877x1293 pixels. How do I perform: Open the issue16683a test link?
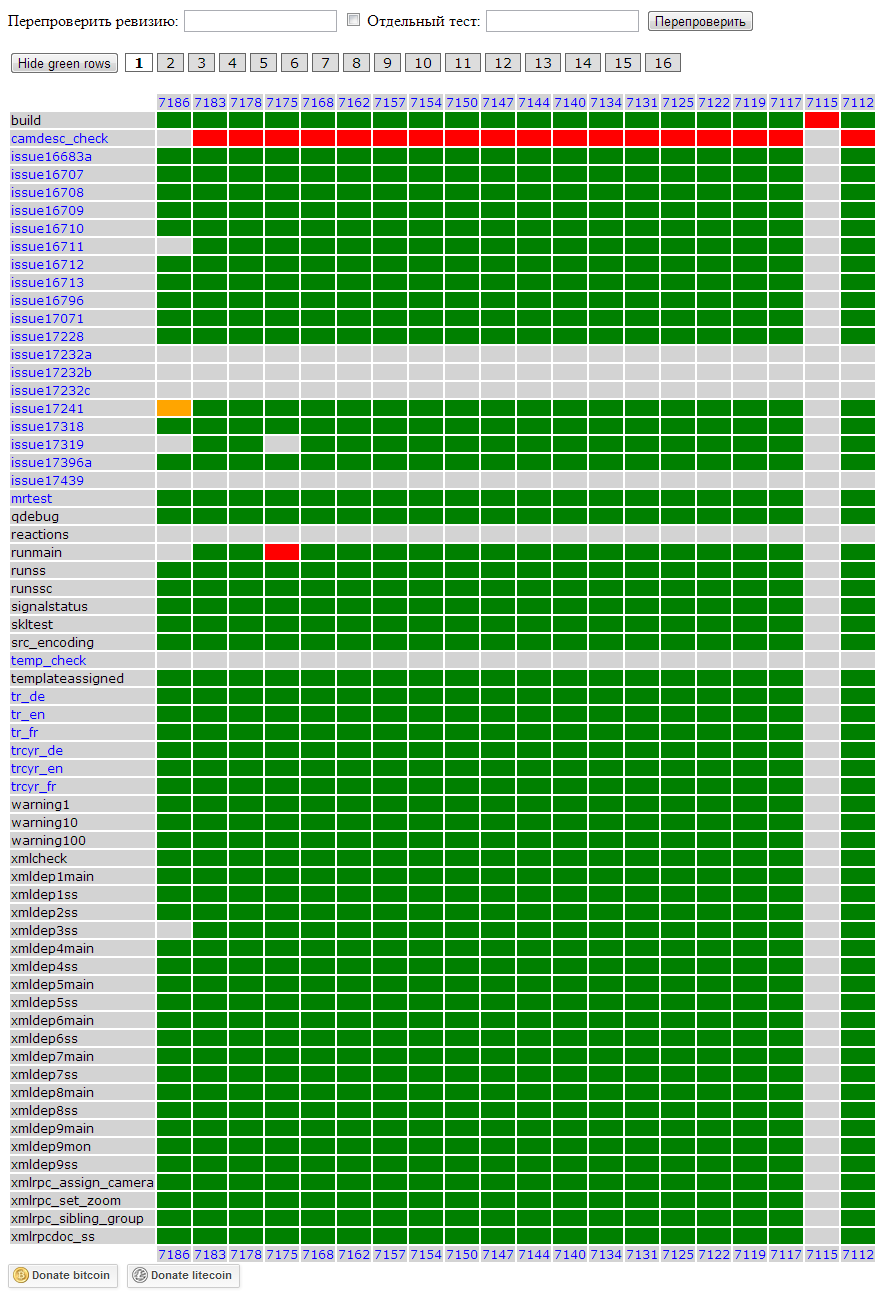click(x=51, y=156)
